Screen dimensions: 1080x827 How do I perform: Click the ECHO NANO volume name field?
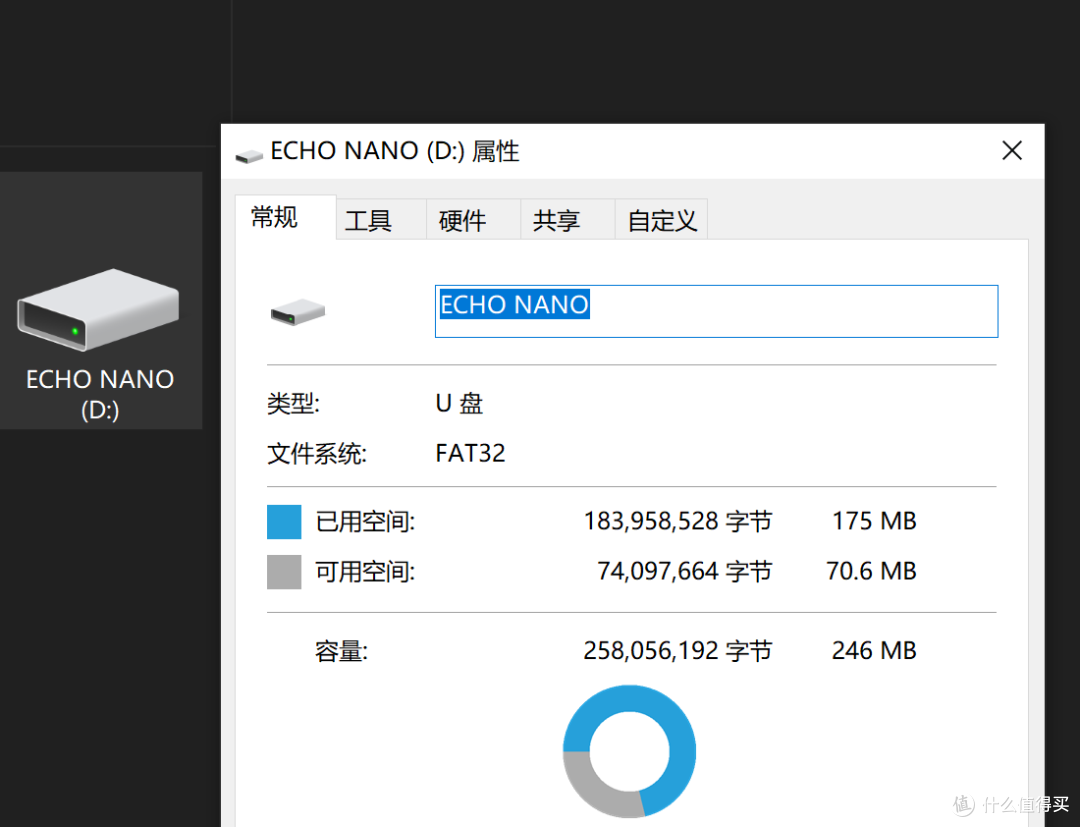pos(716,311)
